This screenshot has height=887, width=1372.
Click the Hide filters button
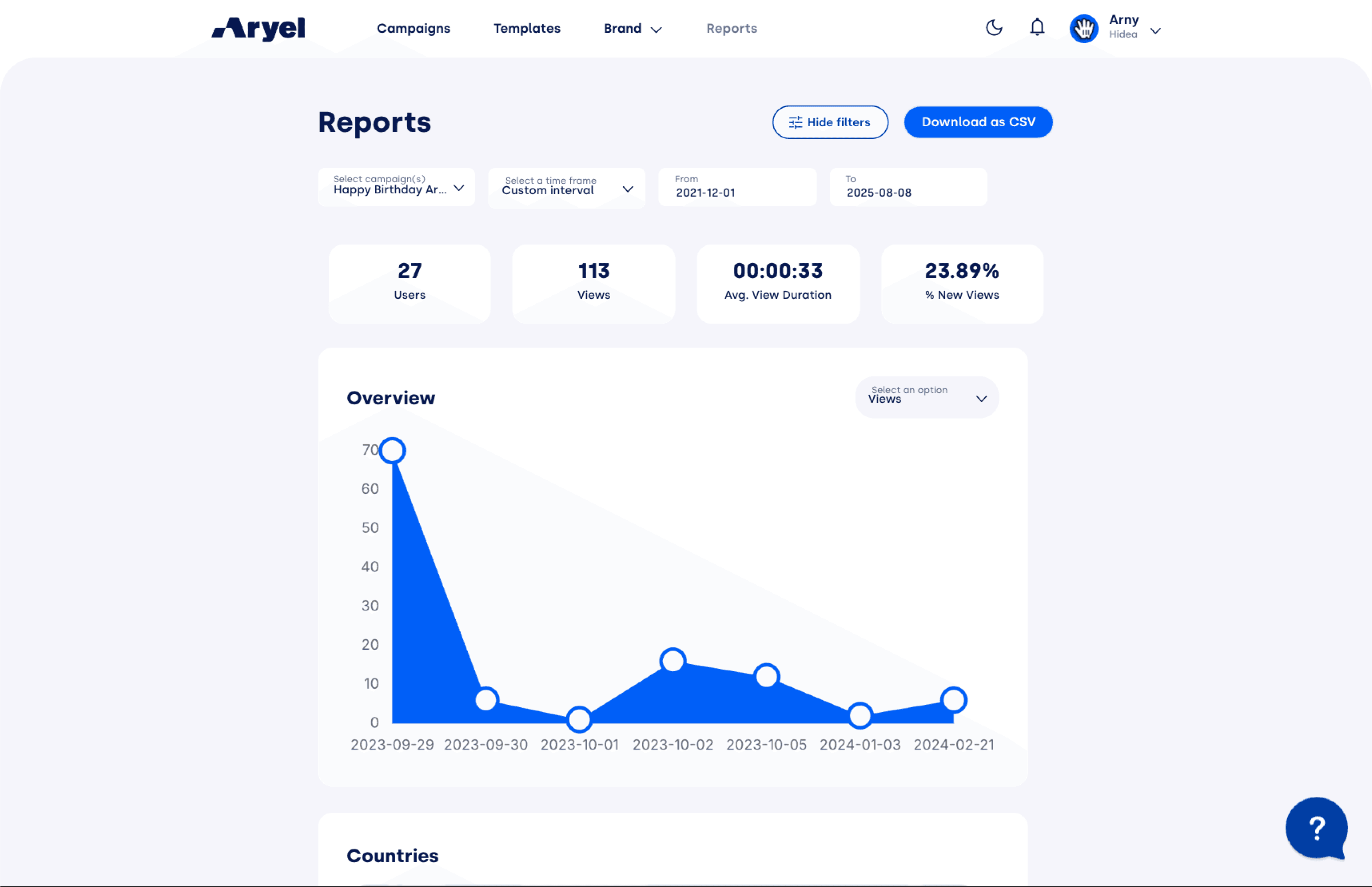829,122
